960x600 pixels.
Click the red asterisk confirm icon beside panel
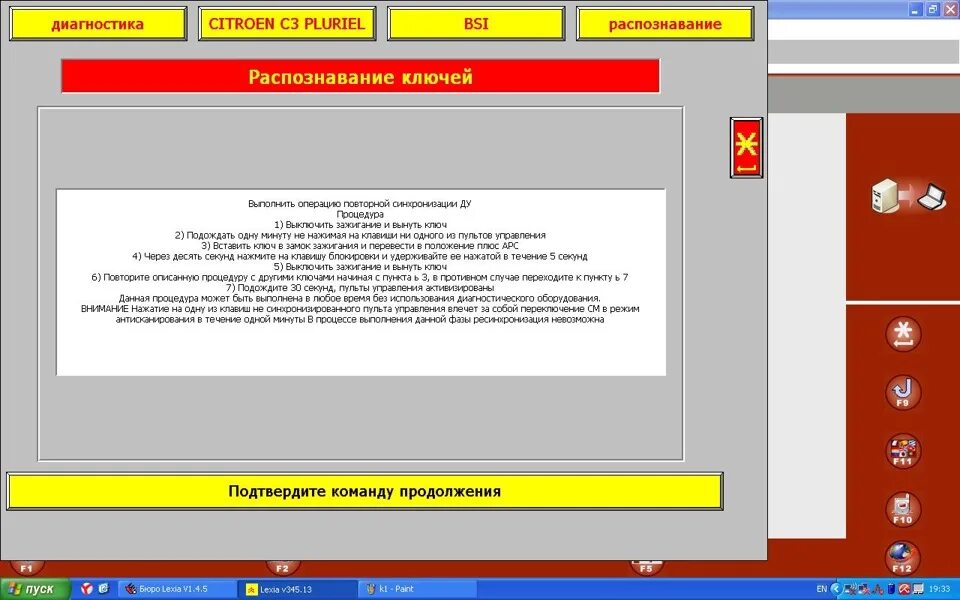[x=746, y=148]
